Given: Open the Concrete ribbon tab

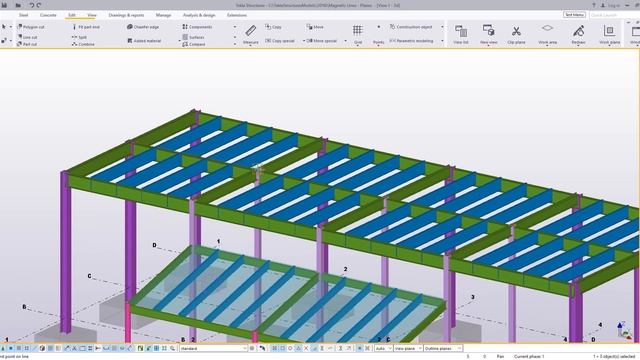Looking at the screenshot, I should [48, 15].
